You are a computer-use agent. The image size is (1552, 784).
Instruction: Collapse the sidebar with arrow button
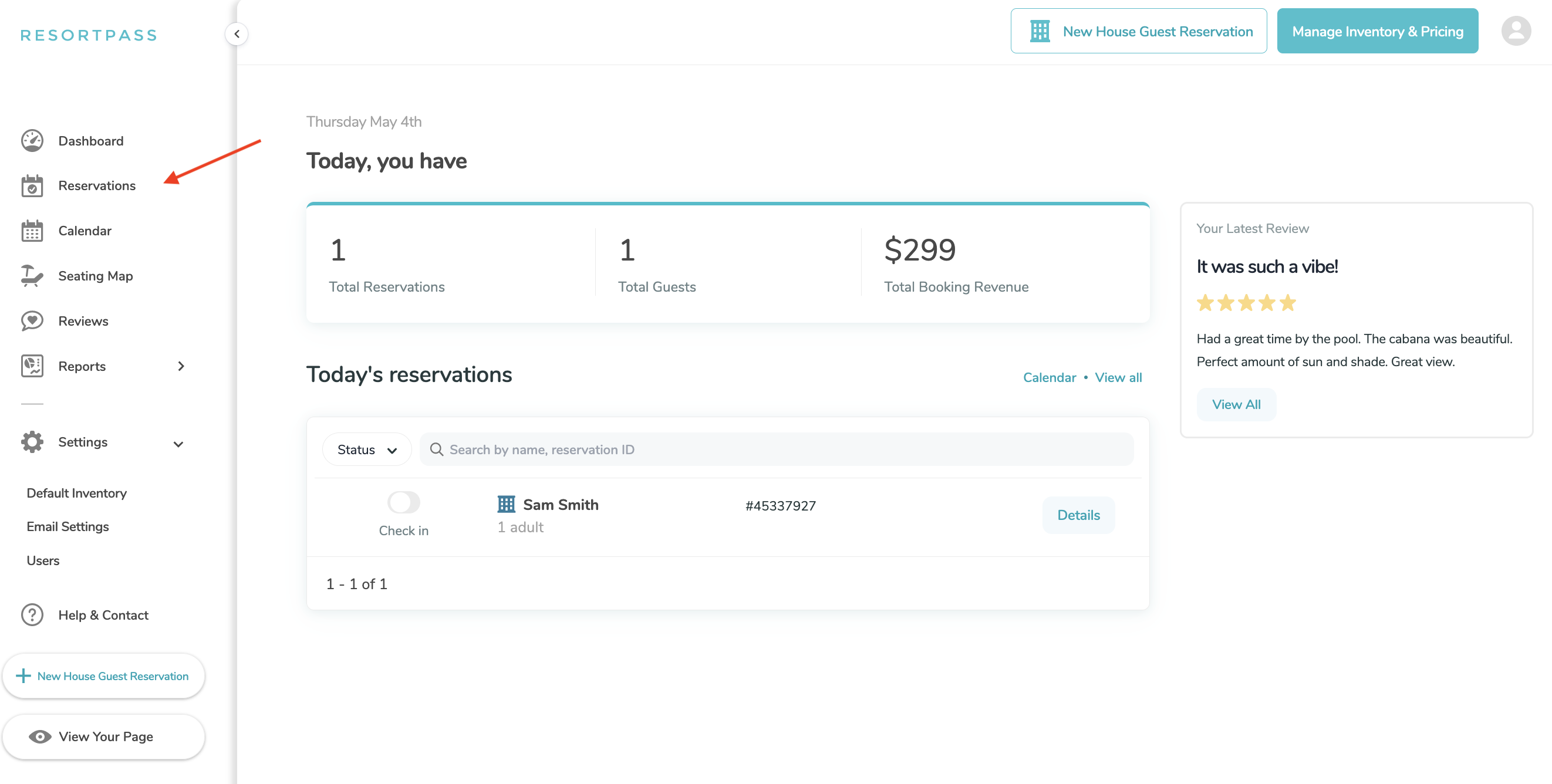coord(237,34)
